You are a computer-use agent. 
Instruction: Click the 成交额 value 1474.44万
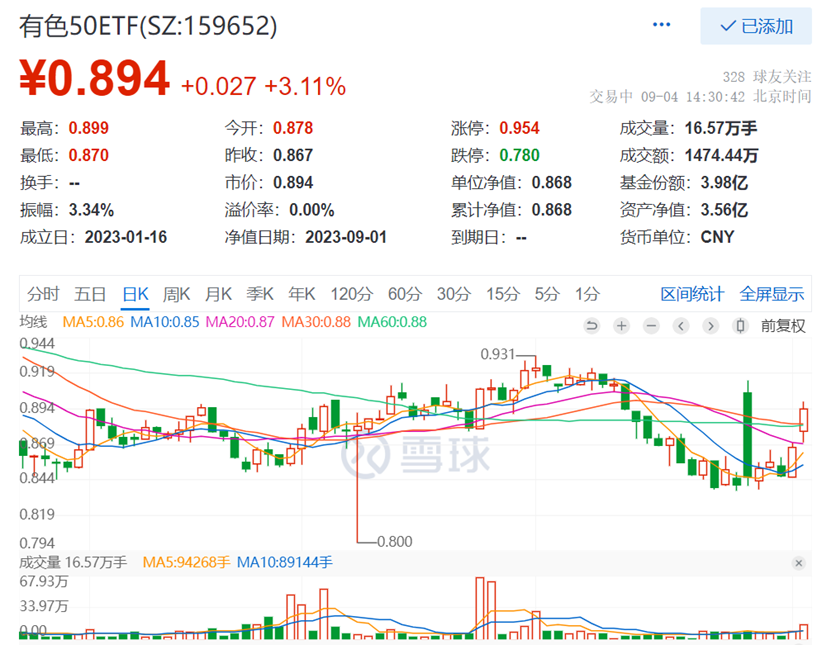(721, 155)
